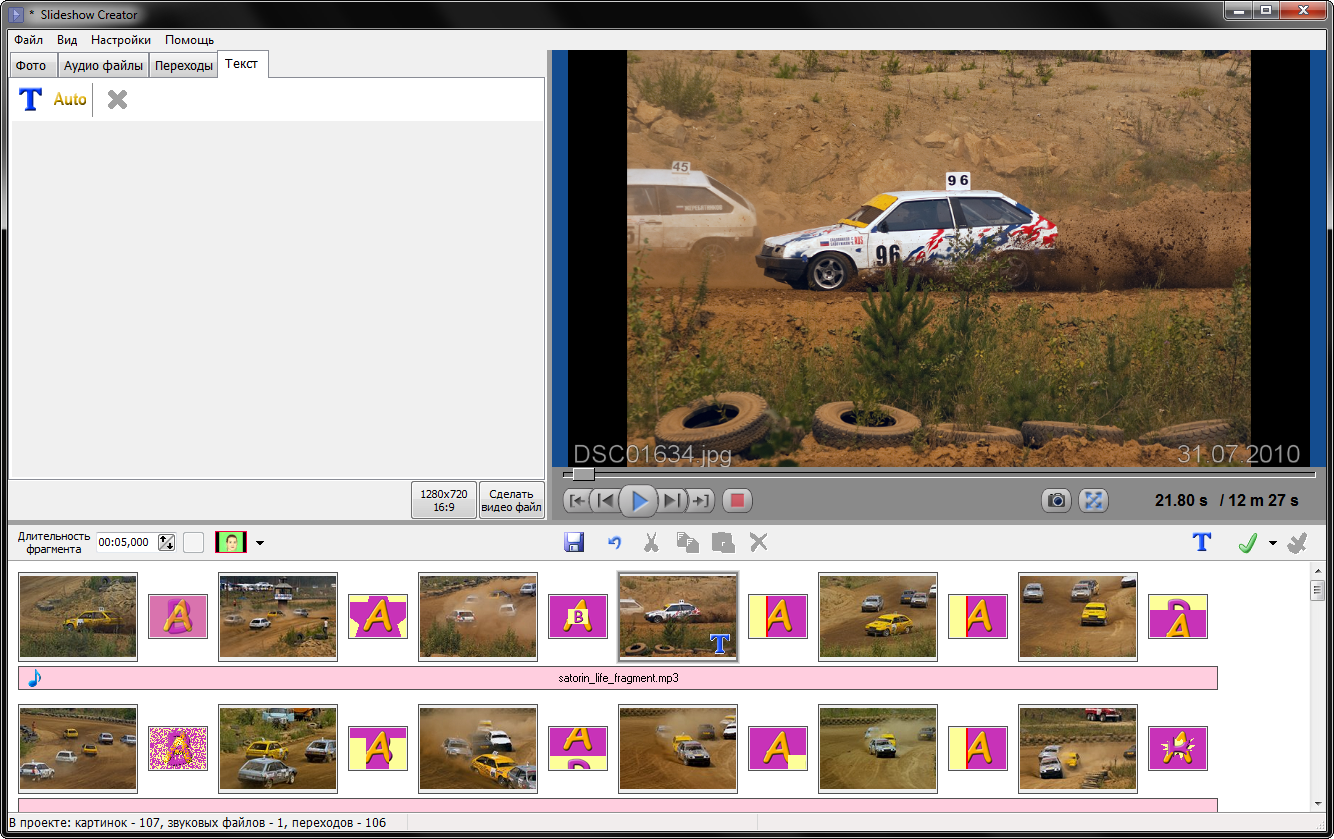Select first-row thumbnail of yellow car with tires
The width and height of the screenshot is (1334, 839).
tap(78, 617)
